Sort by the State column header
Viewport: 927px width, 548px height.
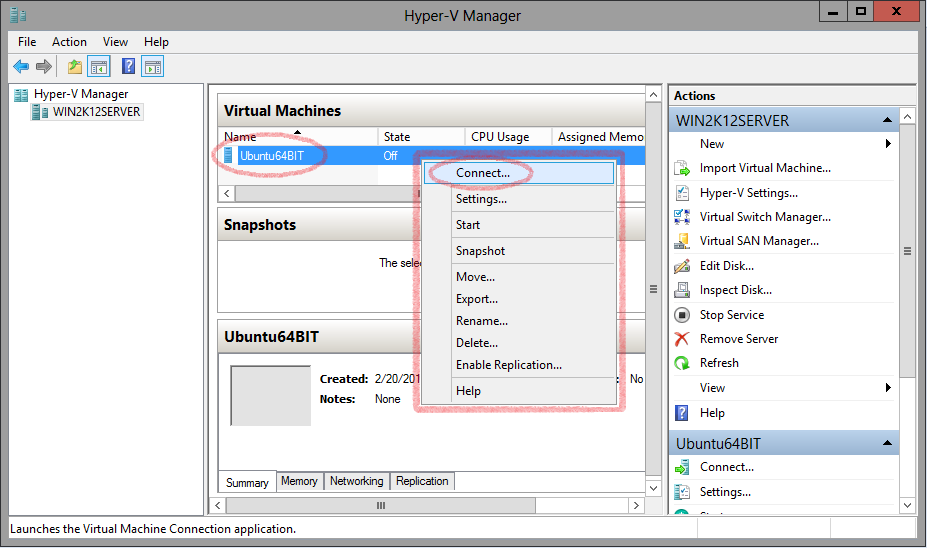point(422,137)
